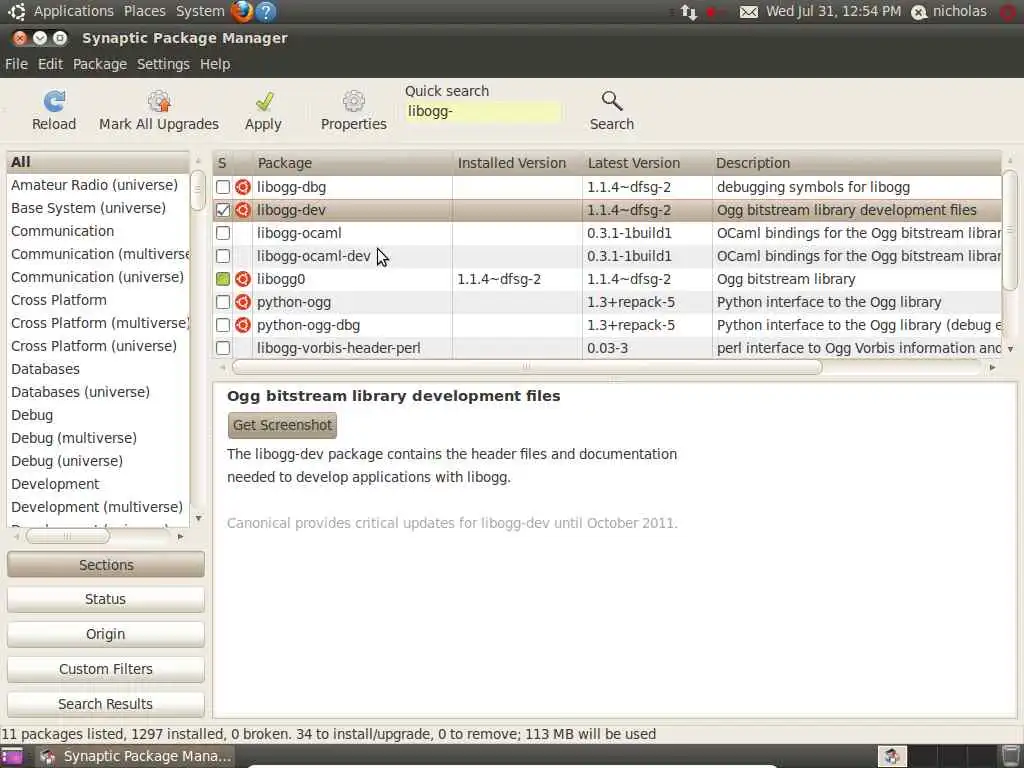Click the Mark All Upgrades icon
Viewport: 1024px width, 768px height.
tap(159, 101)
